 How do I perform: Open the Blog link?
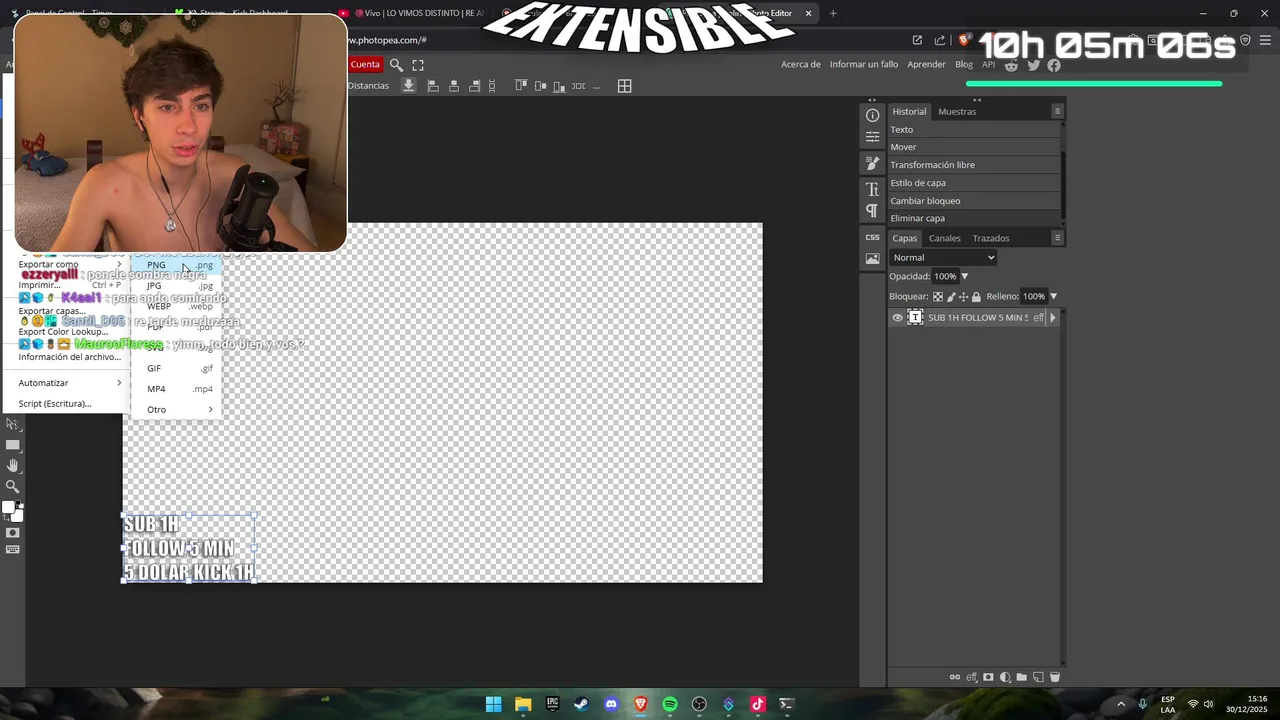tap(964, 64)
